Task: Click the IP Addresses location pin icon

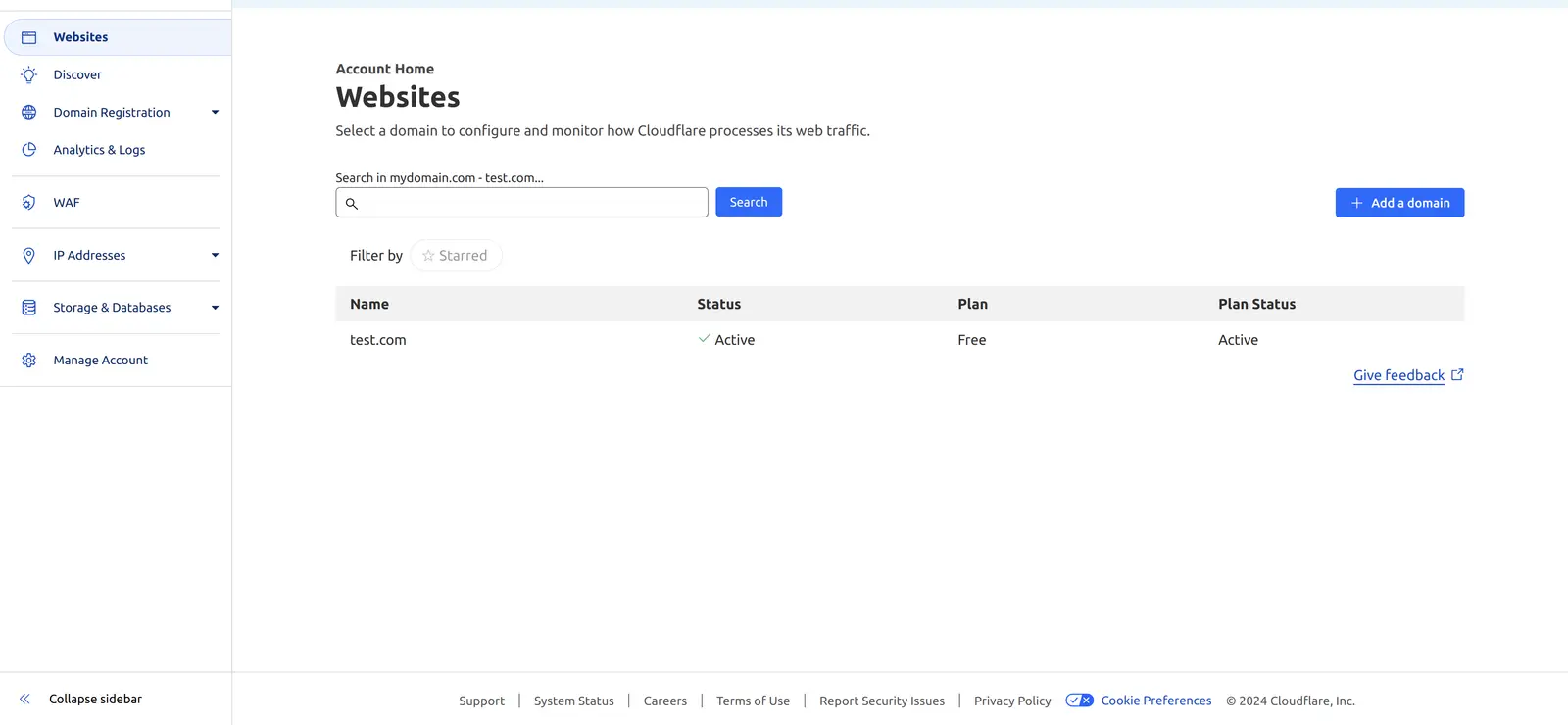Action: click(28, 255)
